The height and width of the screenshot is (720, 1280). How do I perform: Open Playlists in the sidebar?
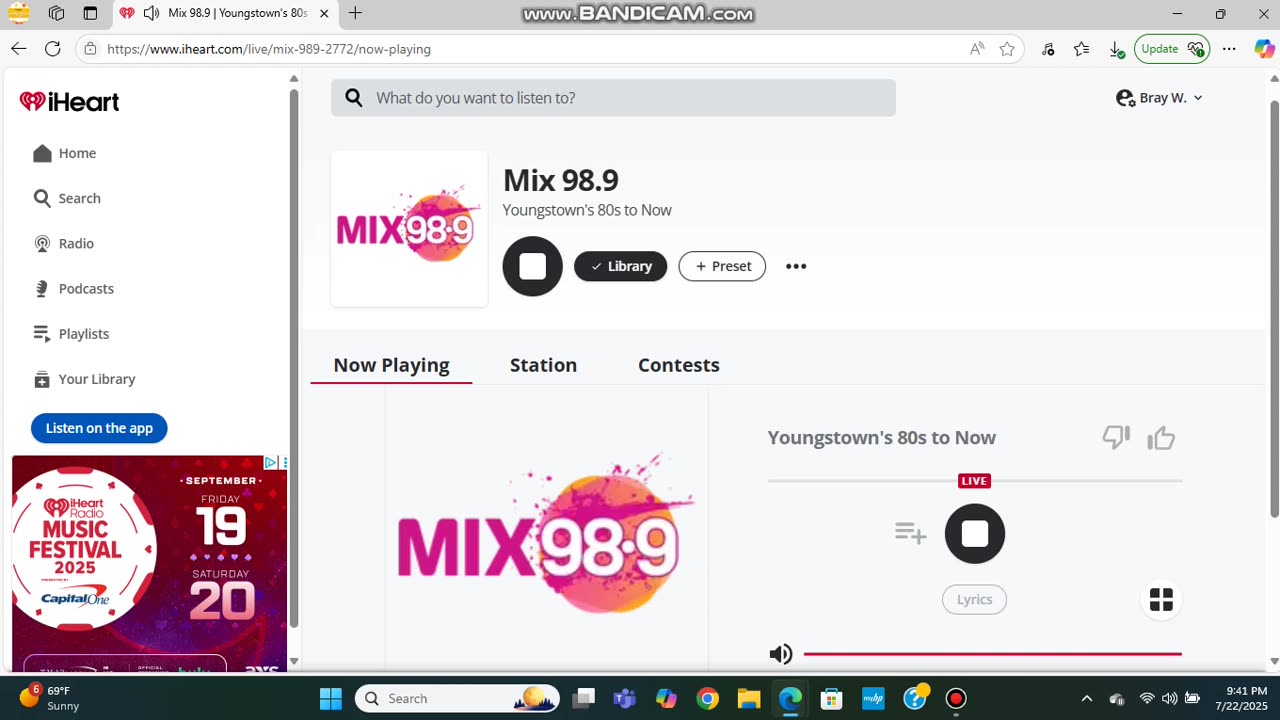(70, 333)
